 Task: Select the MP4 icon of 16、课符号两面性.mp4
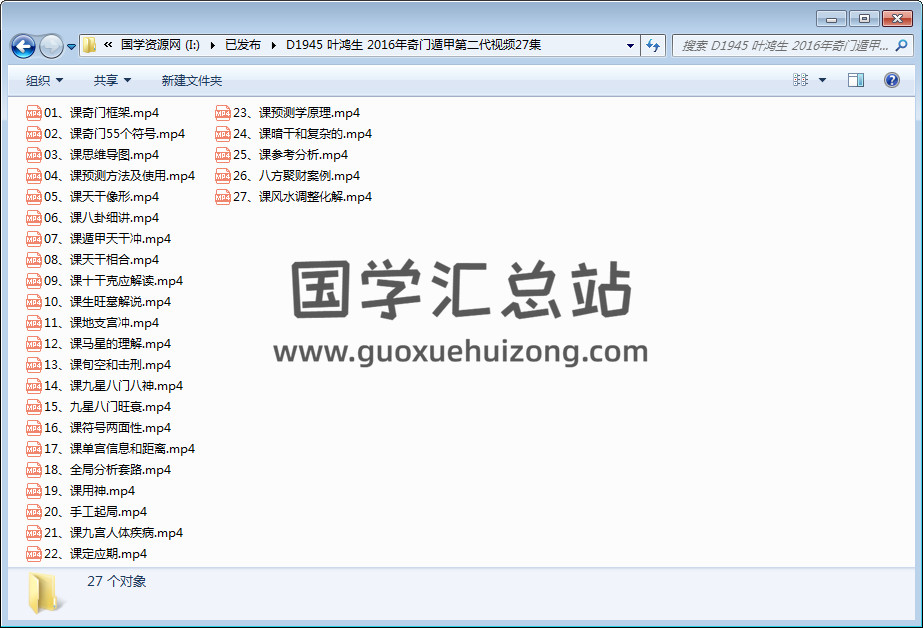[x=34, y=428]
